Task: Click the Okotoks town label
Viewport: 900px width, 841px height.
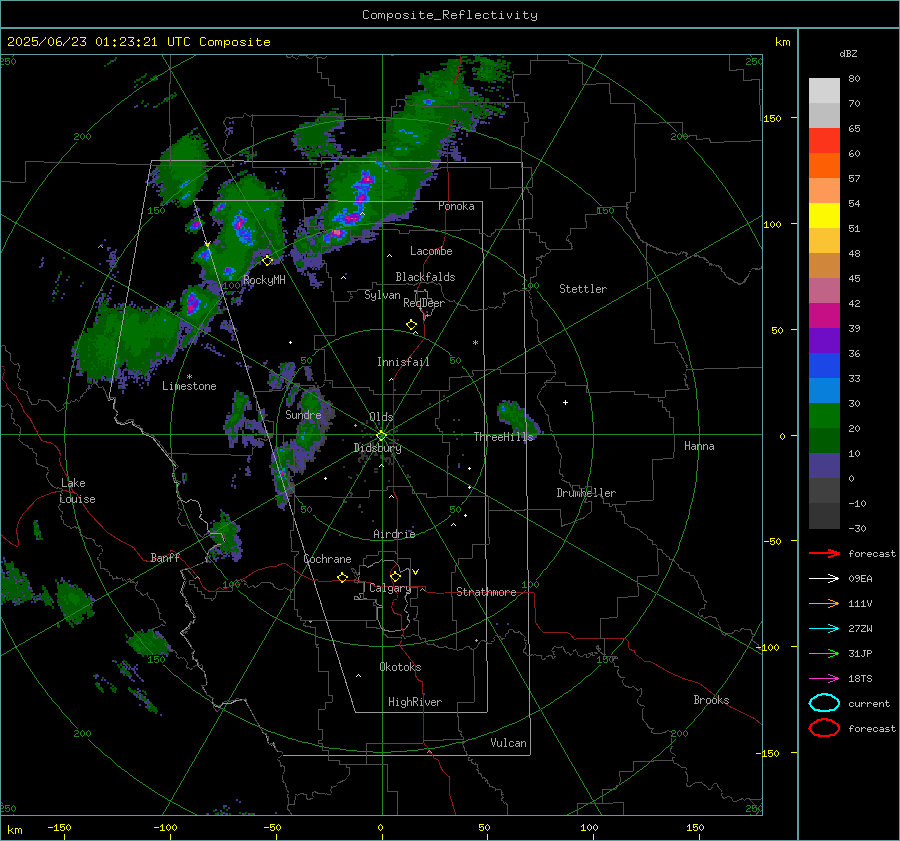Action: [400, 667]
